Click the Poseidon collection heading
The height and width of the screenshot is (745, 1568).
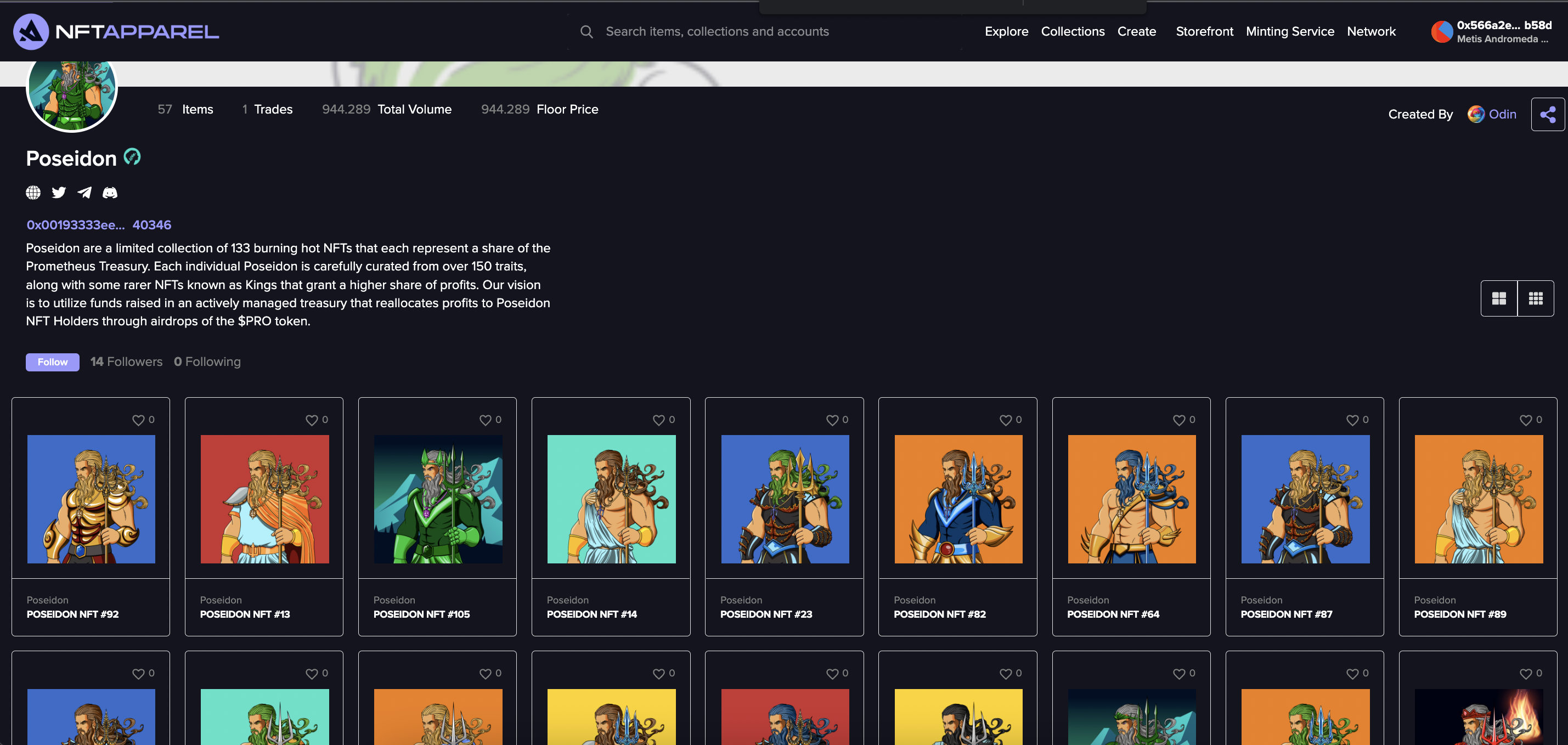pos(71,158)
